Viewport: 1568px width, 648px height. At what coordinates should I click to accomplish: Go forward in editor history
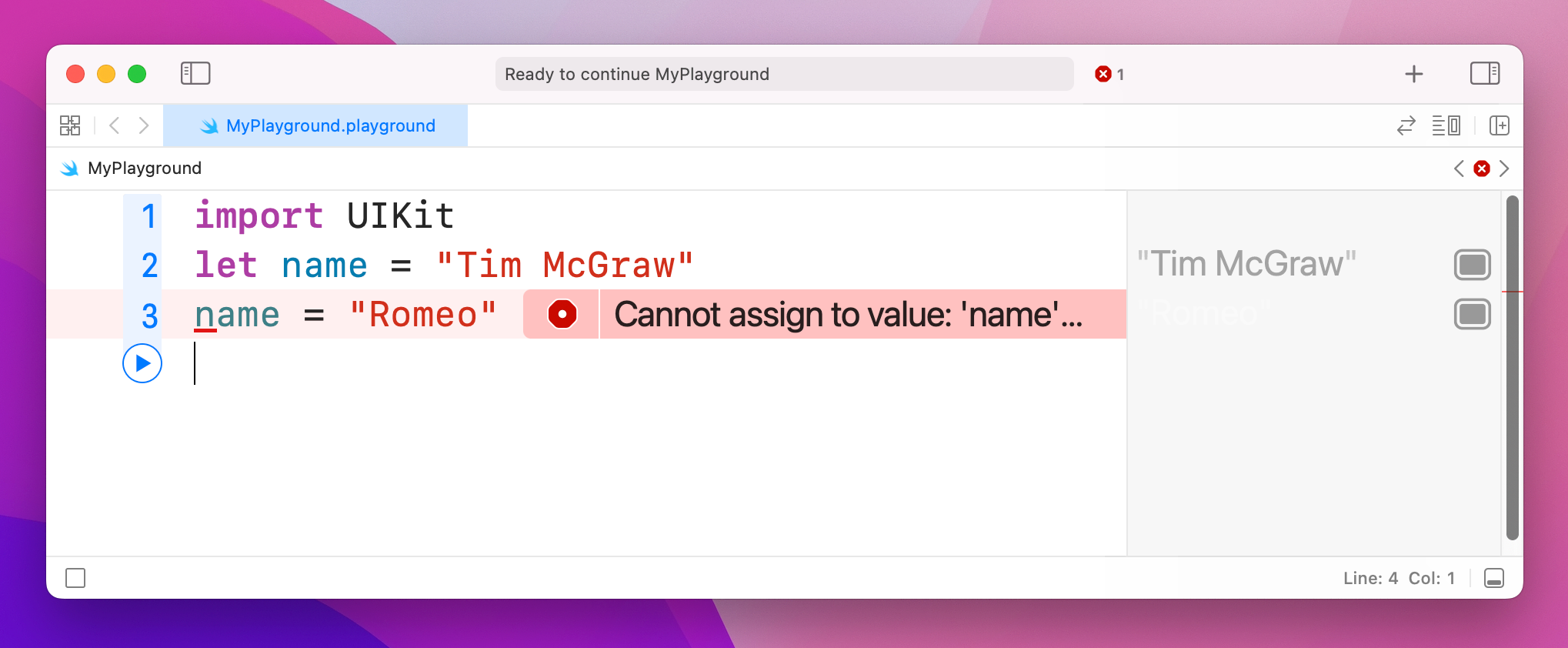click(x=144, y=125)
